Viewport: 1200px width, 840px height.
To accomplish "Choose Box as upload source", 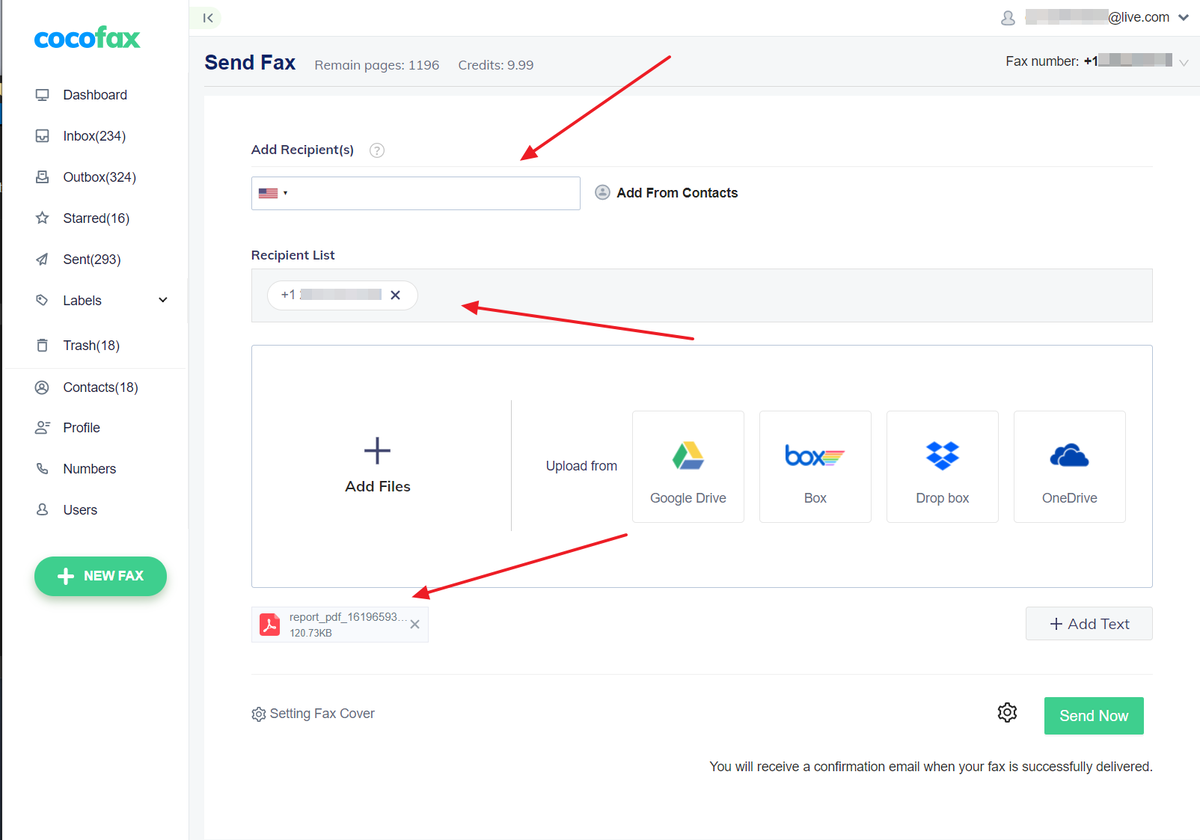I will [815, 466].
